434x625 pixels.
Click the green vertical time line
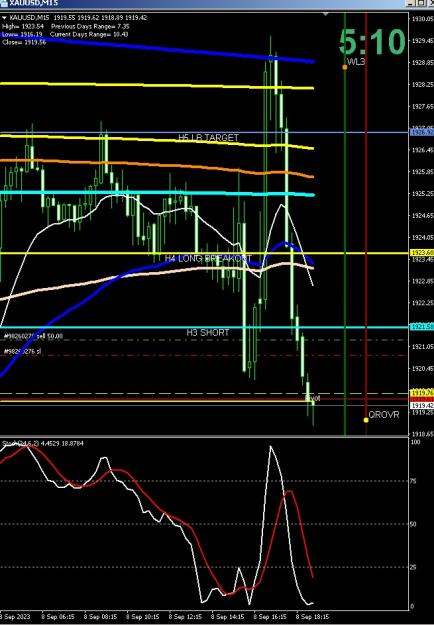[345, 239]
